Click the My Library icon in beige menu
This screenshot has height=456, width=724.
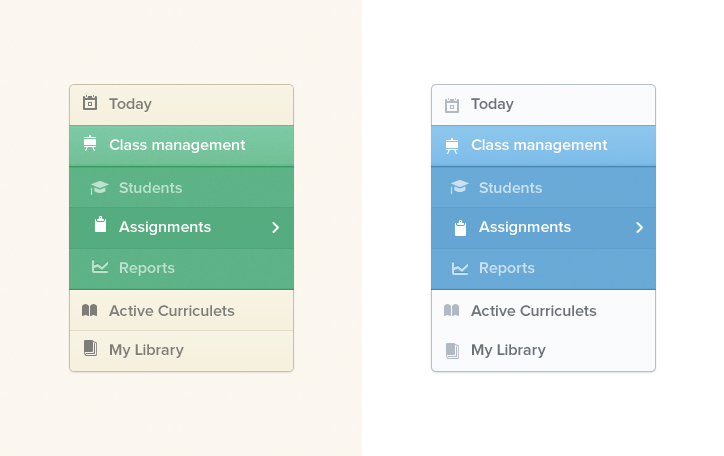(x=90, y=348)
